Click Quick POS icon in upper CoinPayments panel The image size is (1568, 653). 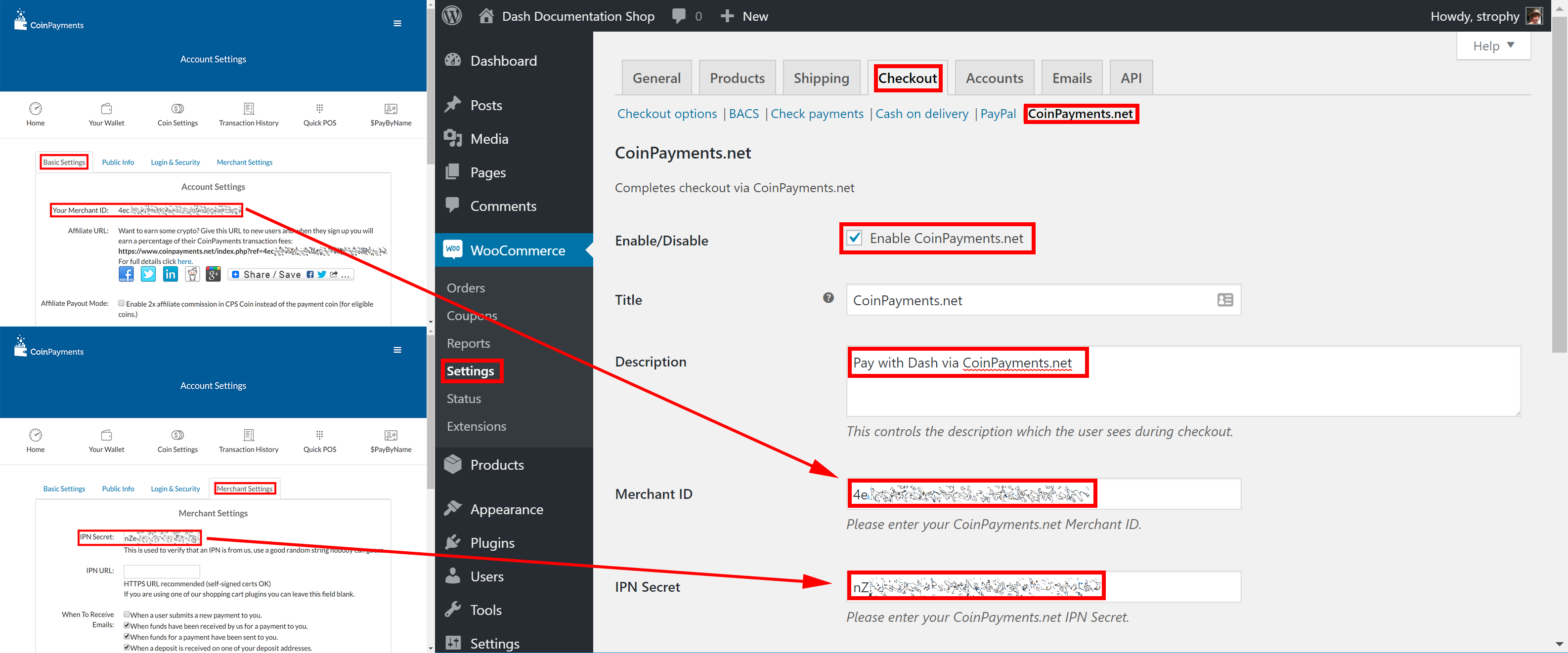click(x=319, y=109)
